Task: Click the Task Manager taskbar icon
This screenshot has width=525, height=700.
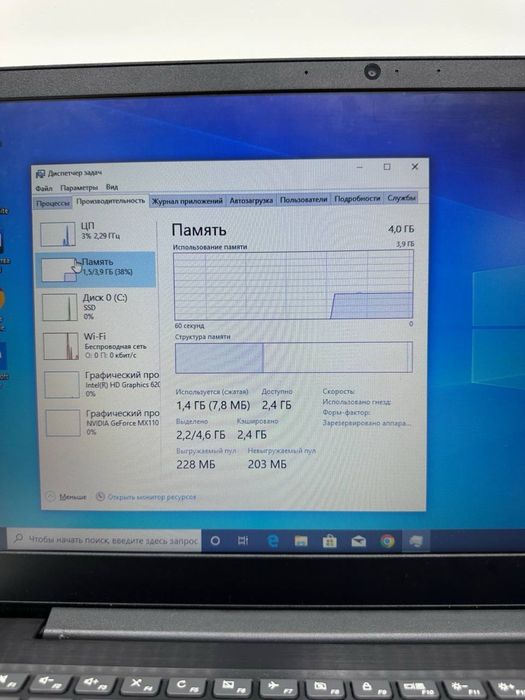Action: (416, 541)
